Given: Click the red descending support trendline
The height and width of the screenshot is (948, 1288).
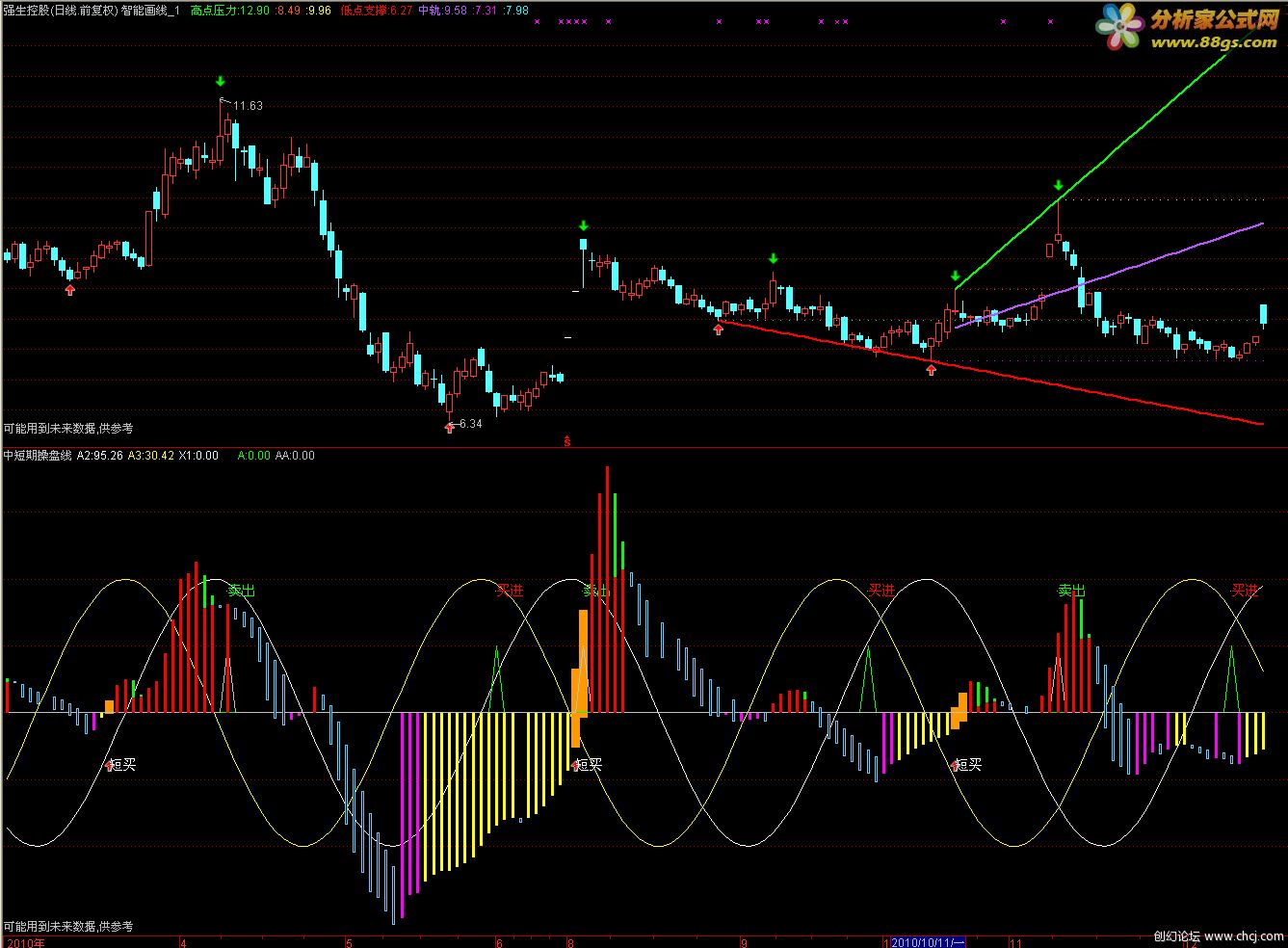Looking at the screenshot, I should click(992, 372).
